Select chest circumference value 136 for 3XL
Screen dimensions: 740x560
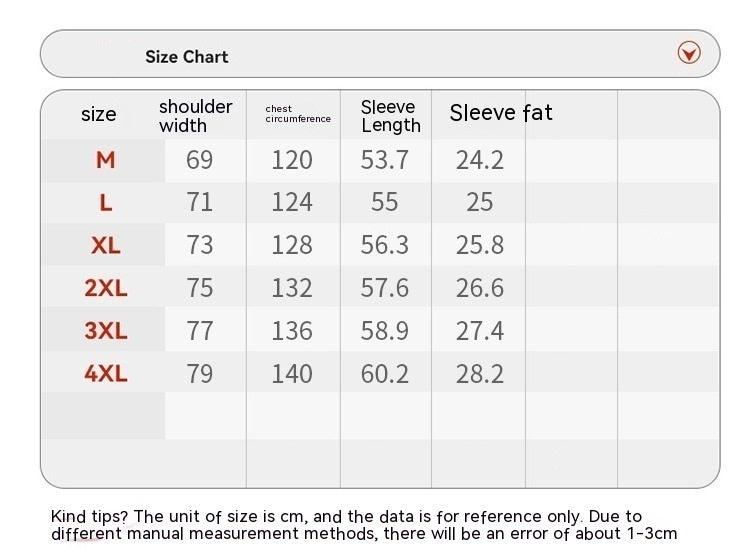292,331
